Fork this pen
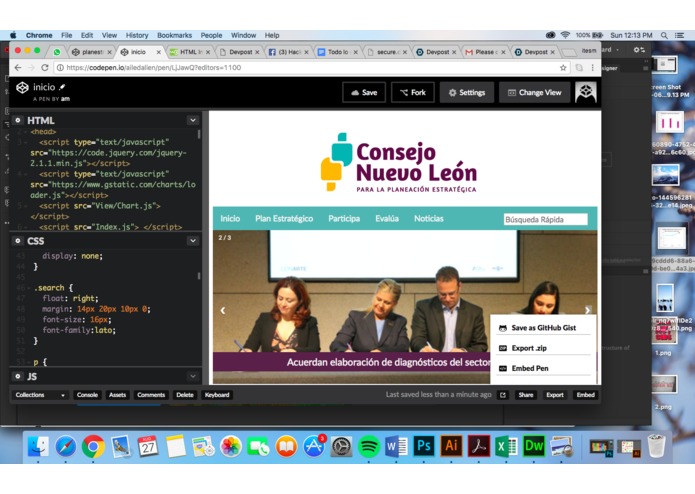 (x=413, y=92)
